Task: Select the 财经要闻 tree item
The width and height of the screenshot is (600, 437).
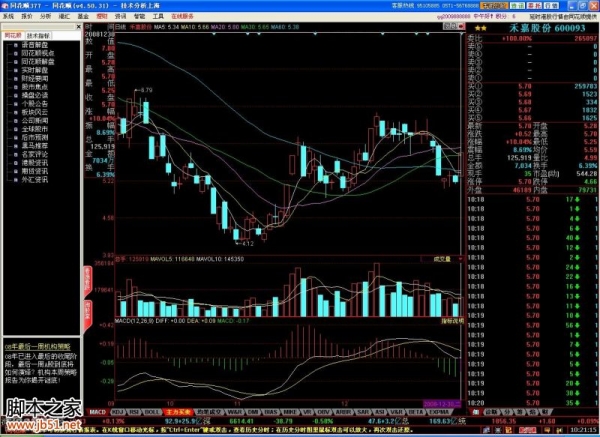Action: (x=34, y=78)
